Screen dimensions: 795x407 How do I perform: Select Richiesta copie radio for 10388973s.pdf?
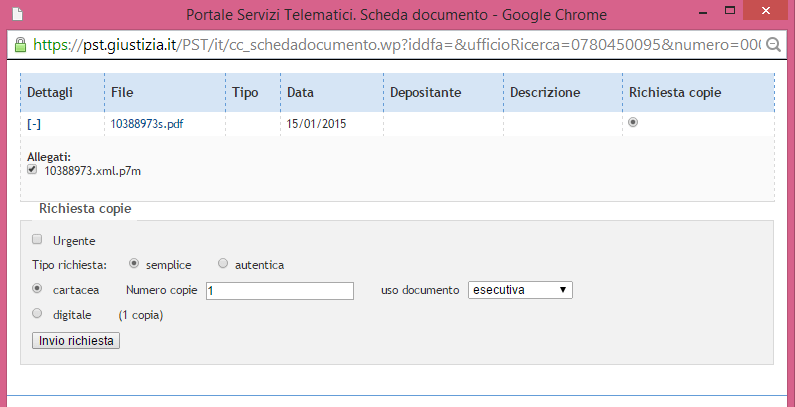coord(633,124)
